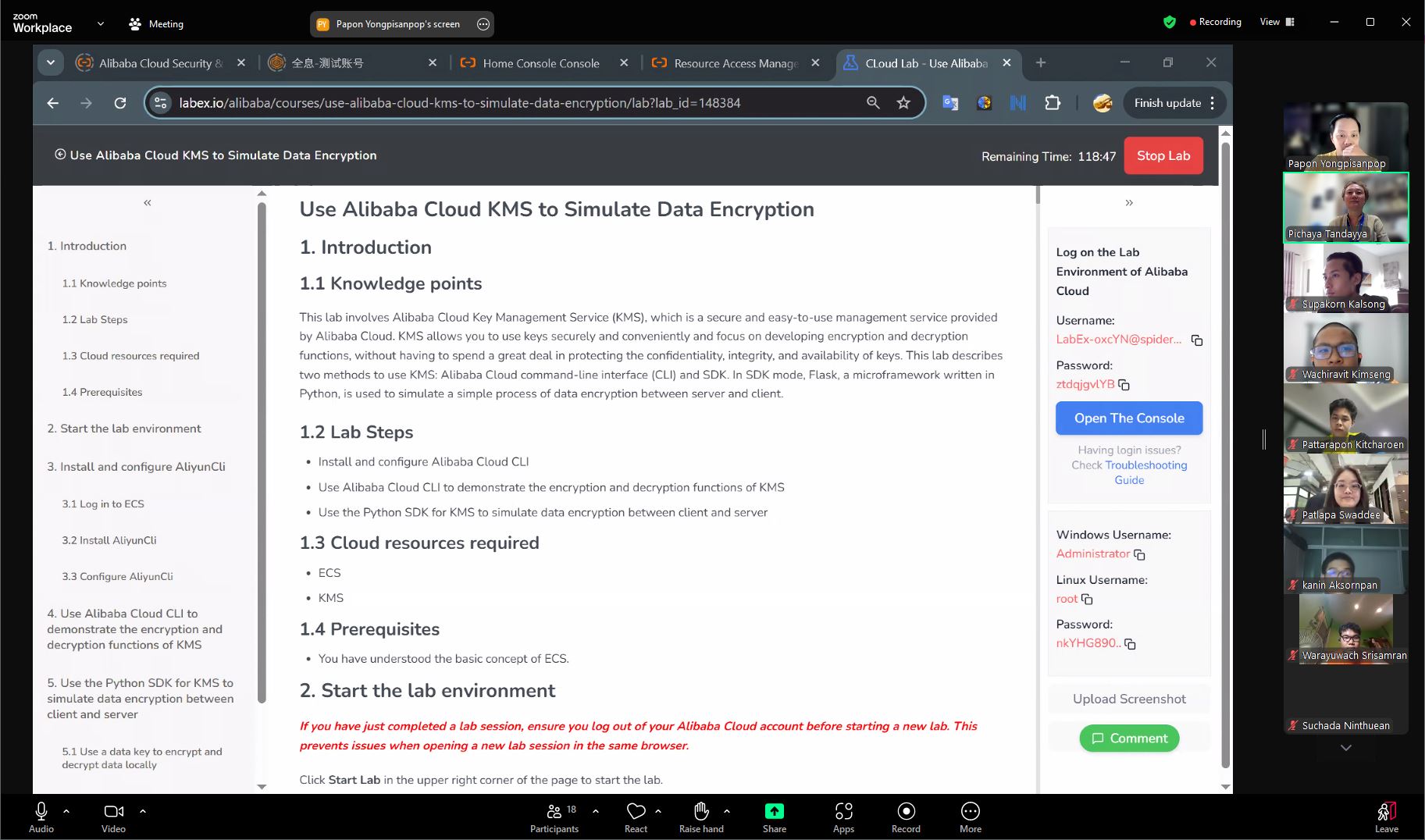Collapse the right lab credentials panel
The height and width of the screenshot is (840, 1425).
1128,203
